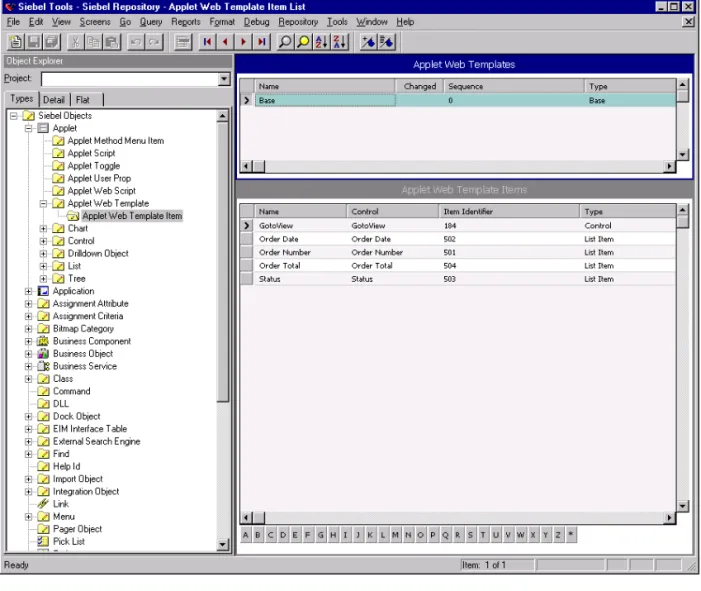The width and height of the screenshot is (701, 591).
Task: Expand the Chart tree node
Action: click(43, 228)
